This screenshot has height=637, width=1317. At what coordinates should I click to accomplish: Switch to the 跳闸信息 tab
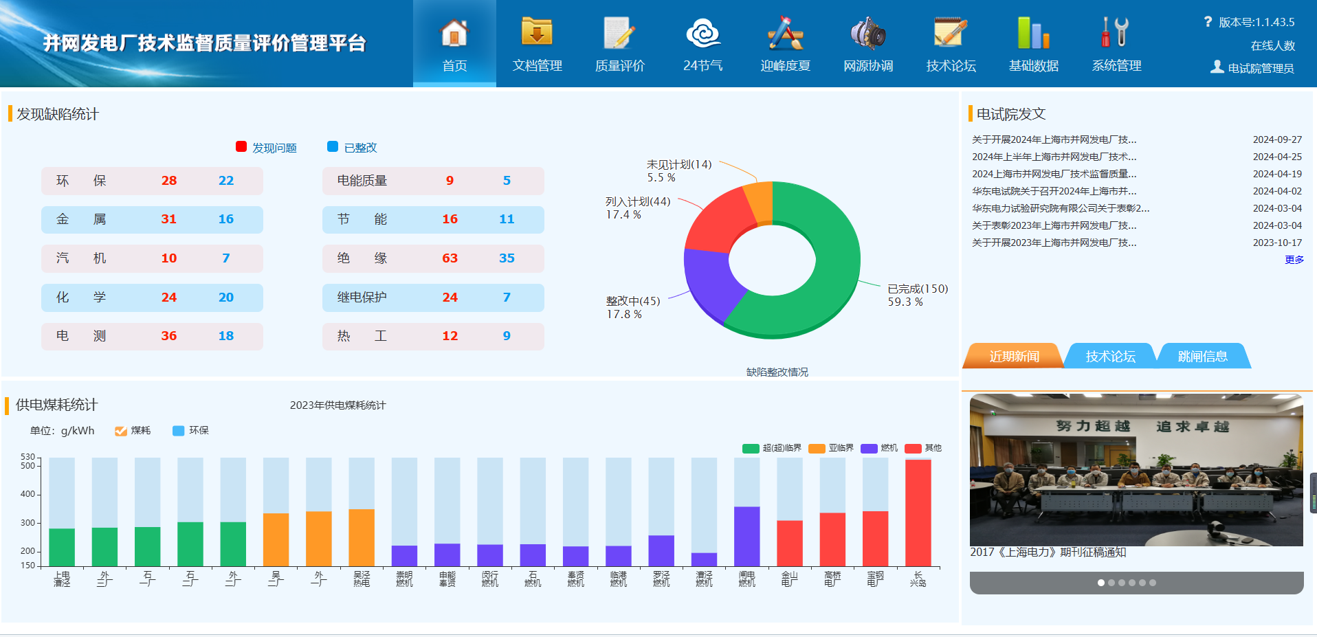[x=1202, y=356]
